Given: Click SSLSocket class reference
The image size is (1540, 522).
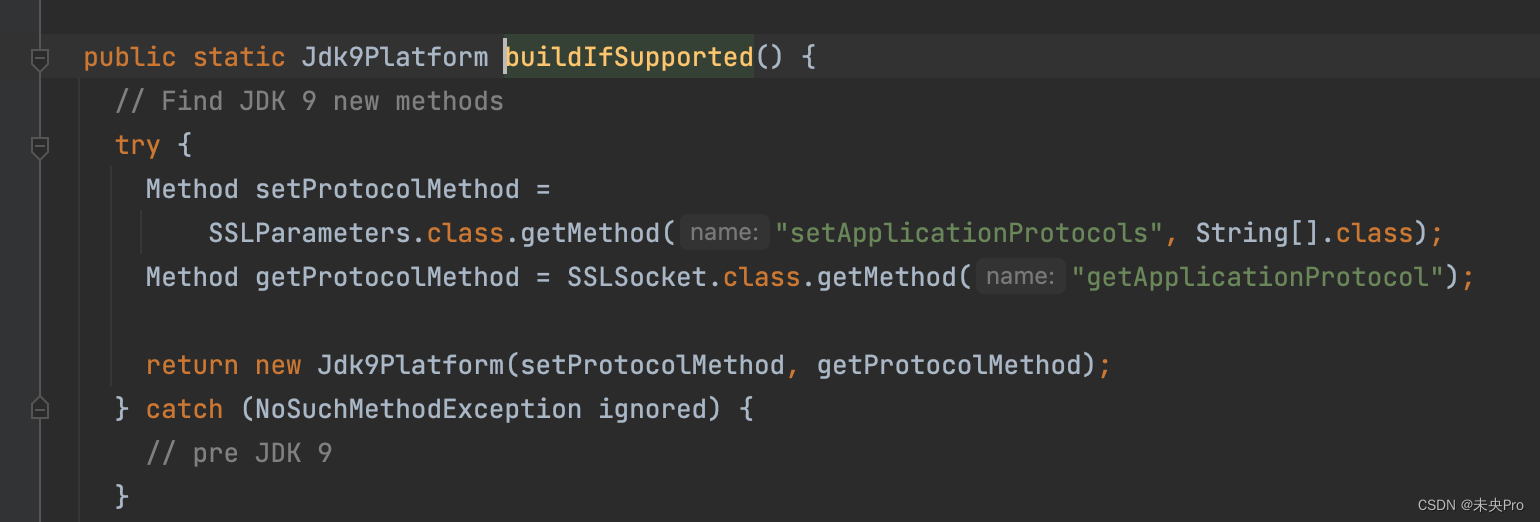Looking at the screenshot, I should coord(637,277).
